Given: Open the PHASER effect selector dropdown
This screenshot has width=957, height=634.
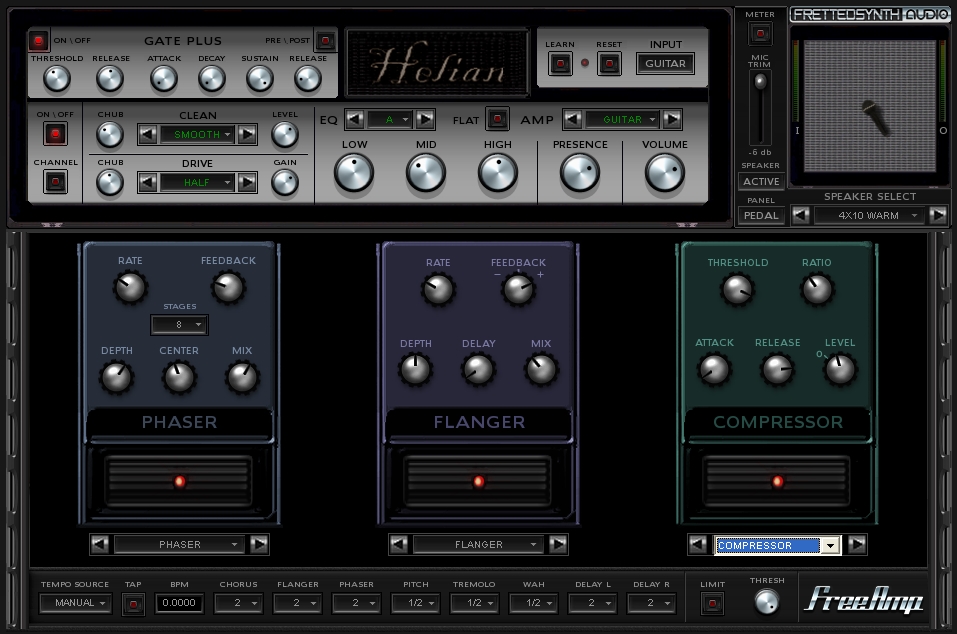Looking at the screenshot, I should coord(179,544).
